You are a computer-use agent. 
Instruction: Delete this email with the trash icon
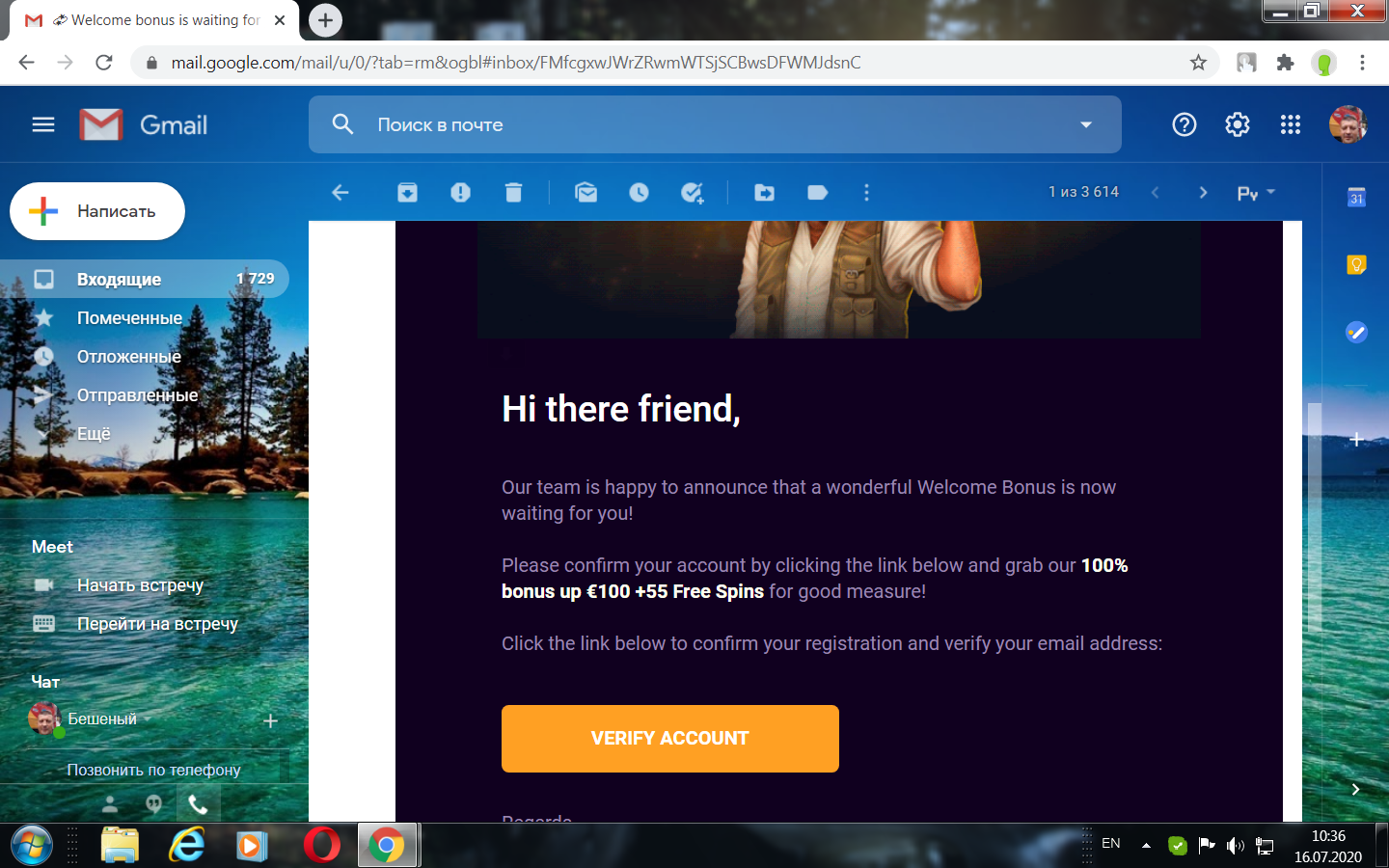(x=513, y=193)
